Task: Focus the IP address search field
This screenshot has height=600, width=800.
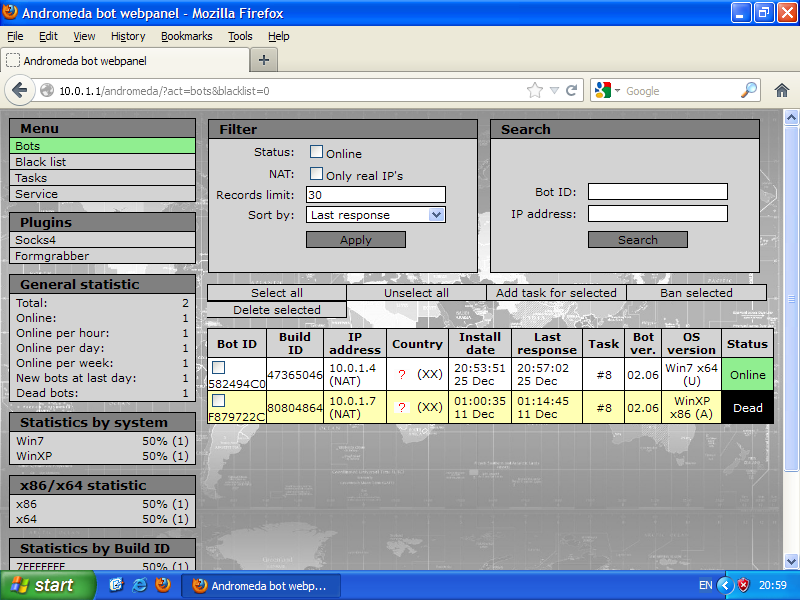Action: coord(658,214)
